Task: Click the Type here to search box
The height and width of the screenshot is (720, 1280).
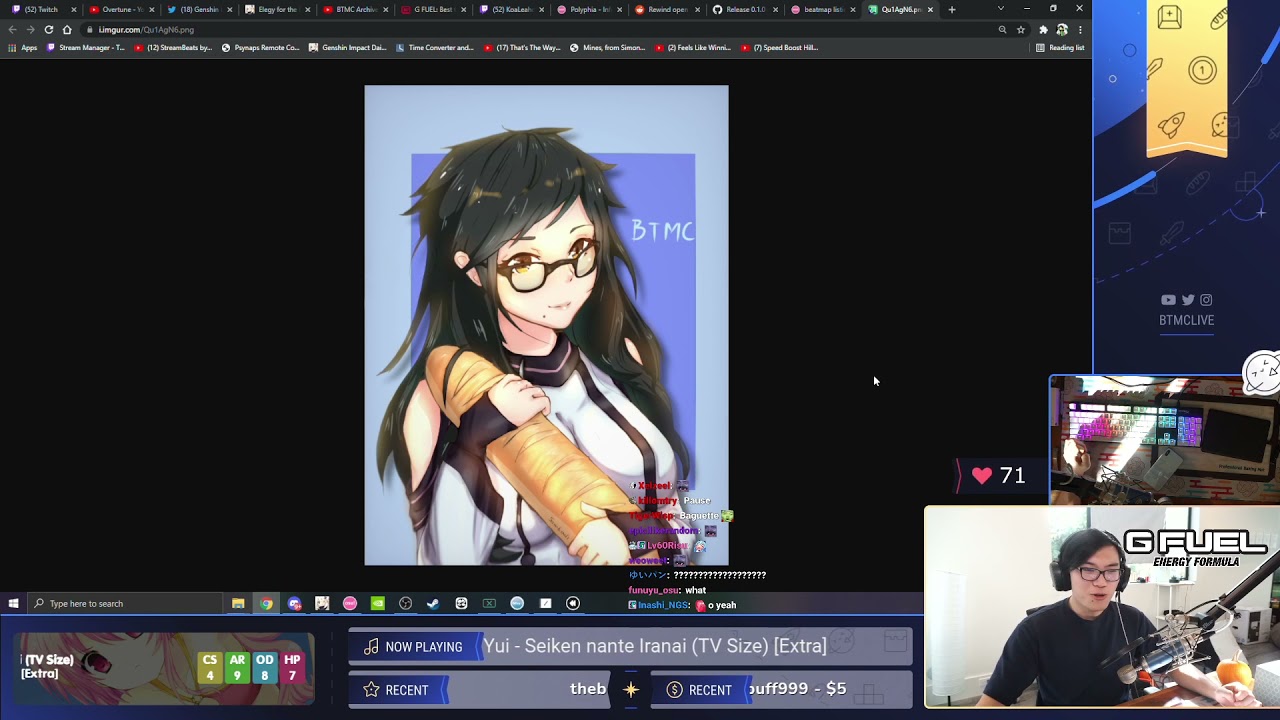Action: 124,604
